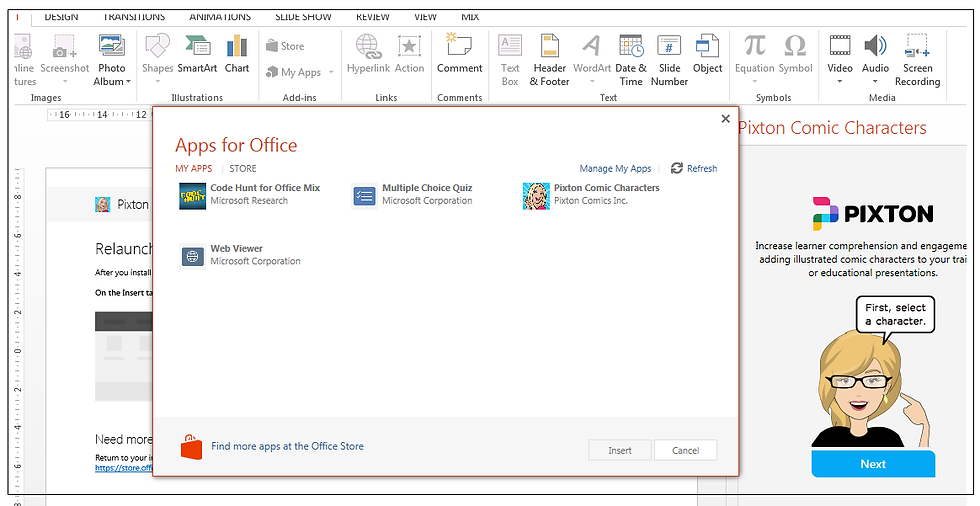Image resolution: width=980 pixels, height=506 pixels.
Task: Click the Manage My Apps link
Action: [x=615, y=169]
